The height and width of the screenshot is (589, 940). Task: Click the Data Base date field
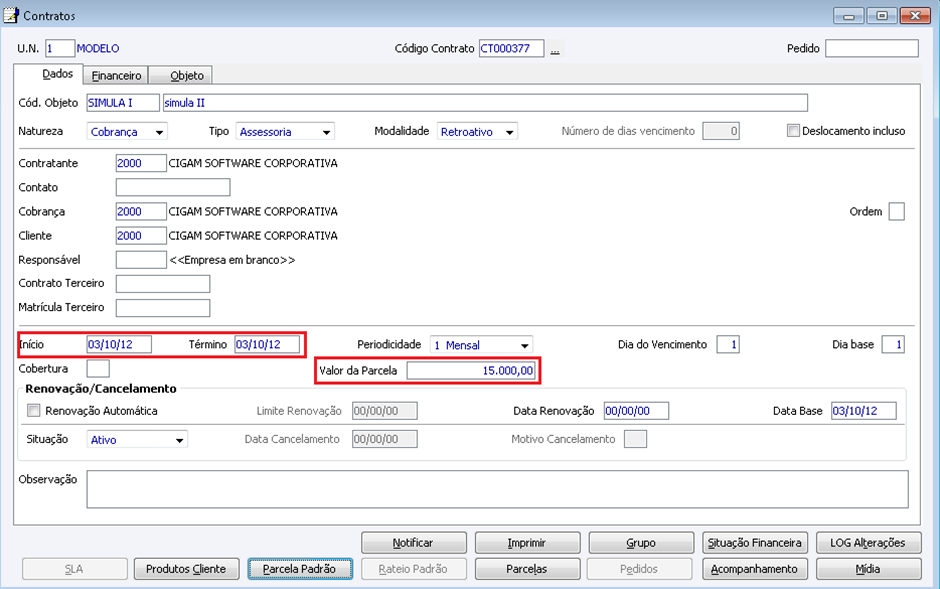pos(864,411)
